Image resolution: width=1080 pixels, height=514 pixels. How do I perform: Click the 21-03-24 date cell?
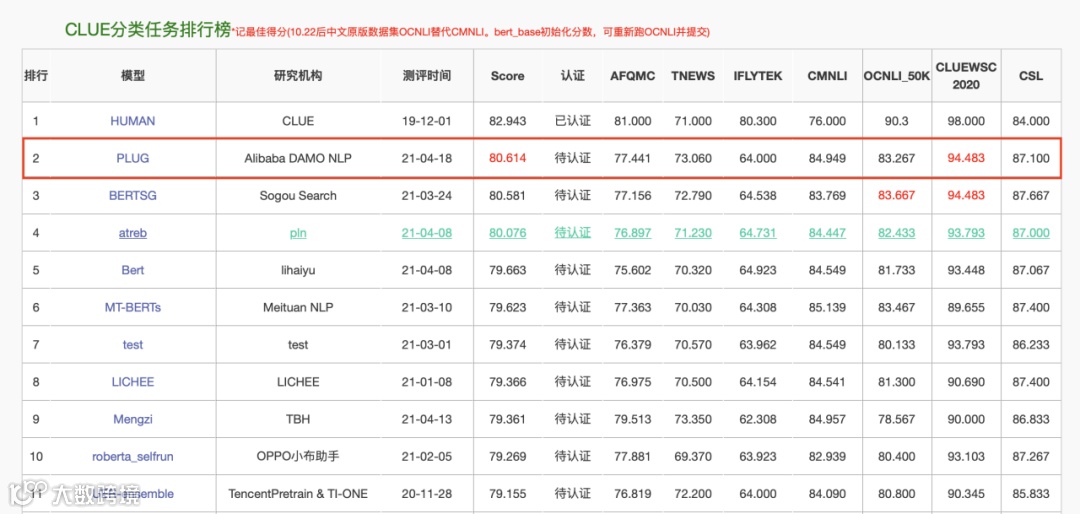pyautogui.click(x=426, y=196)
